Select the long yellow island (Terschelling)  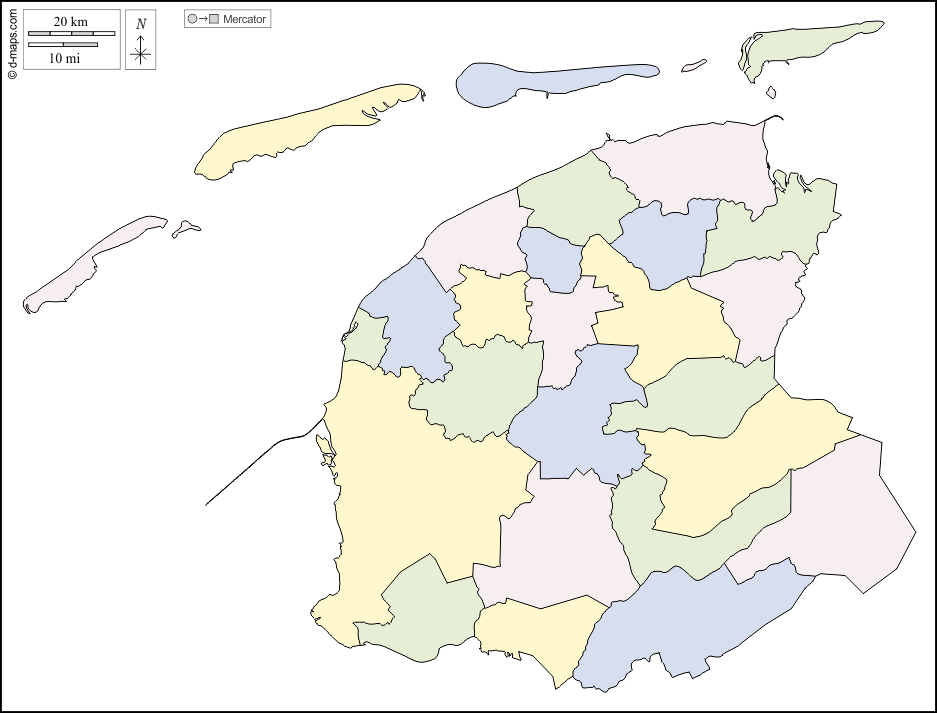pos(300,132)
